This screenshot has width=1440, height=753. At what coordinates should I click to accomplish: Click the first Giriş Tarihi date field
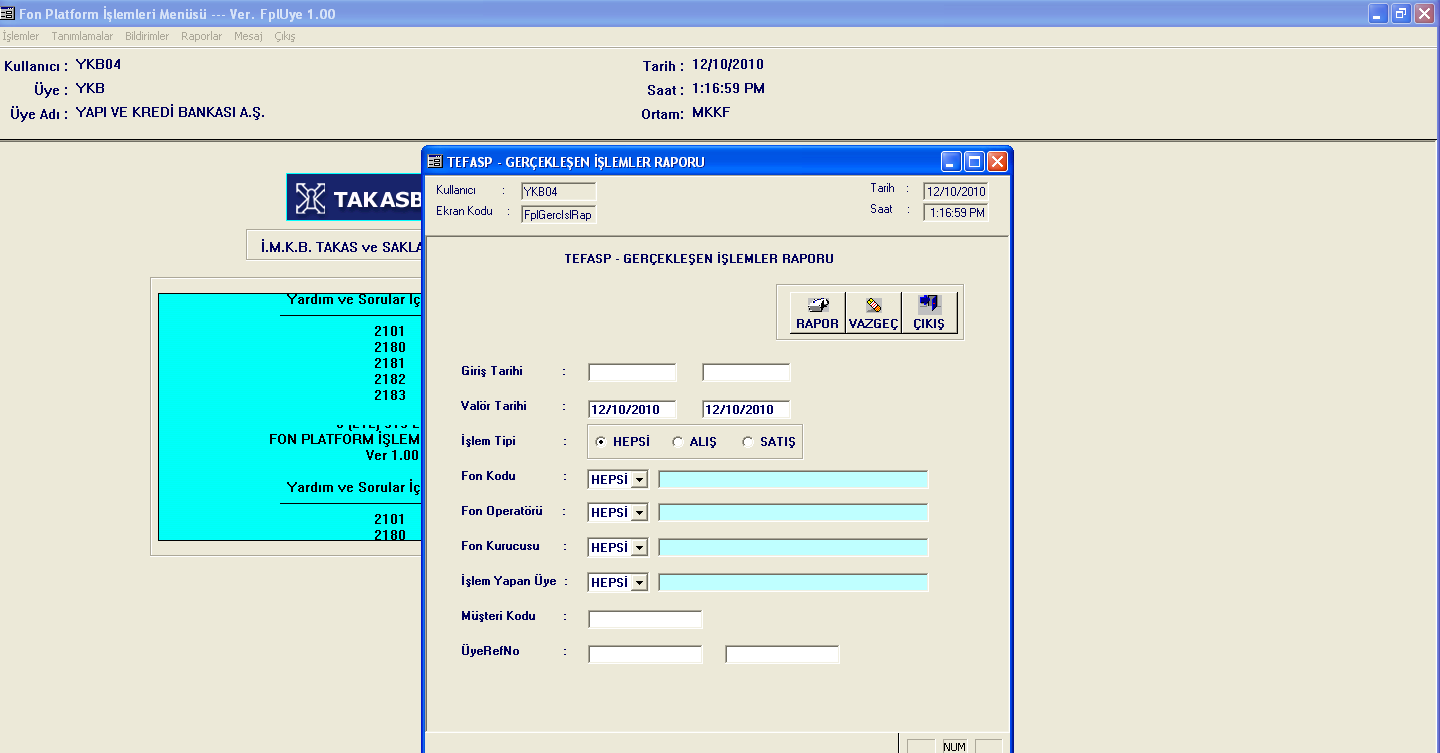coord(633,373)
